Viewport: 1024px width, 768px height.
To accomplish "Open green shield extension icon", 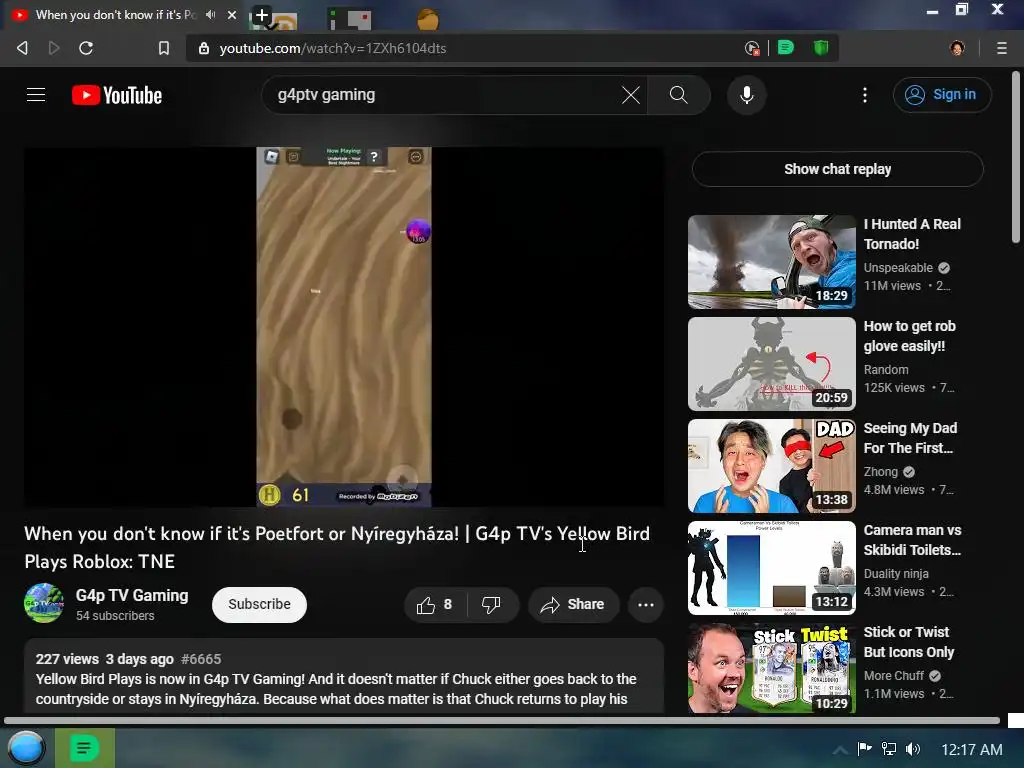I will point(821,48).
